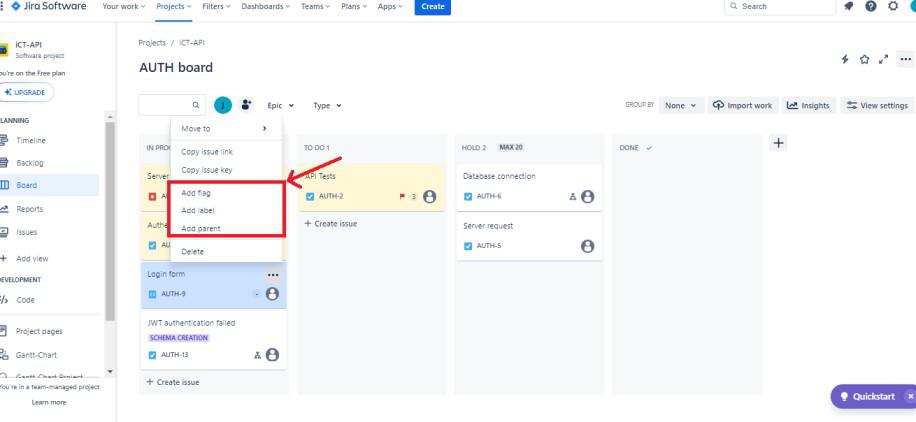This screenshot has width=916, height=422.
Task: Open the Timeline view in sidebar
Action: 31,140
